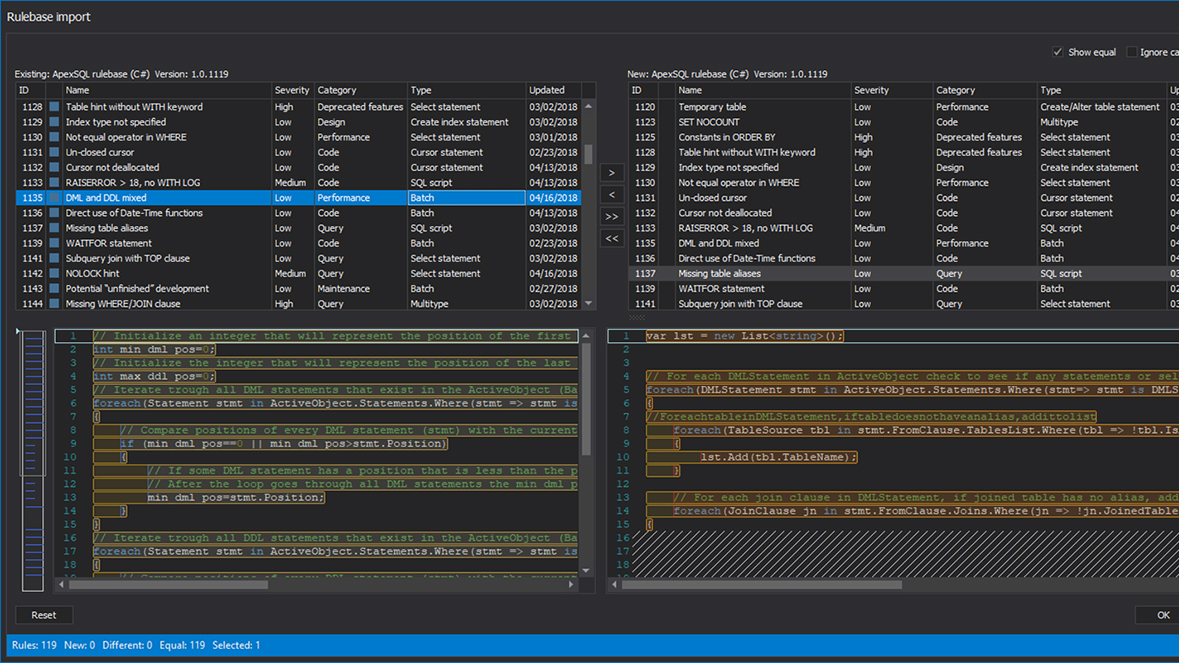Move all rules right using >> button
This screenshot has height=663, width=1179.
(612, 217)
